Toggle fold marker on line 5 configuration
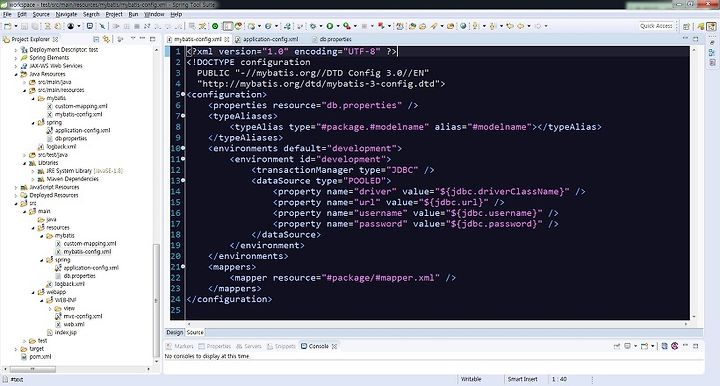Image resolution: width=720 pixels, height=386 pixels. 183,94
